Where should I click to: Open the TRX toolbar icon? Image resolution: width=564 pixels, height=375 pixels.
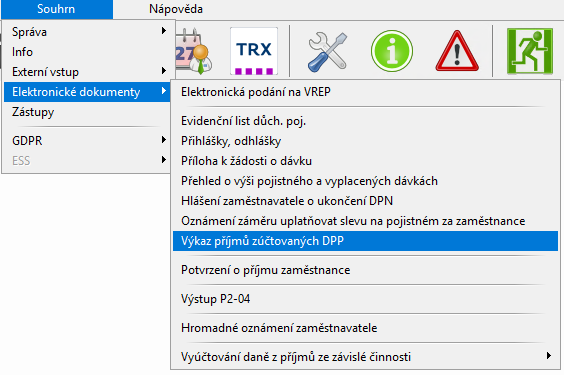(x=254, y=51)
